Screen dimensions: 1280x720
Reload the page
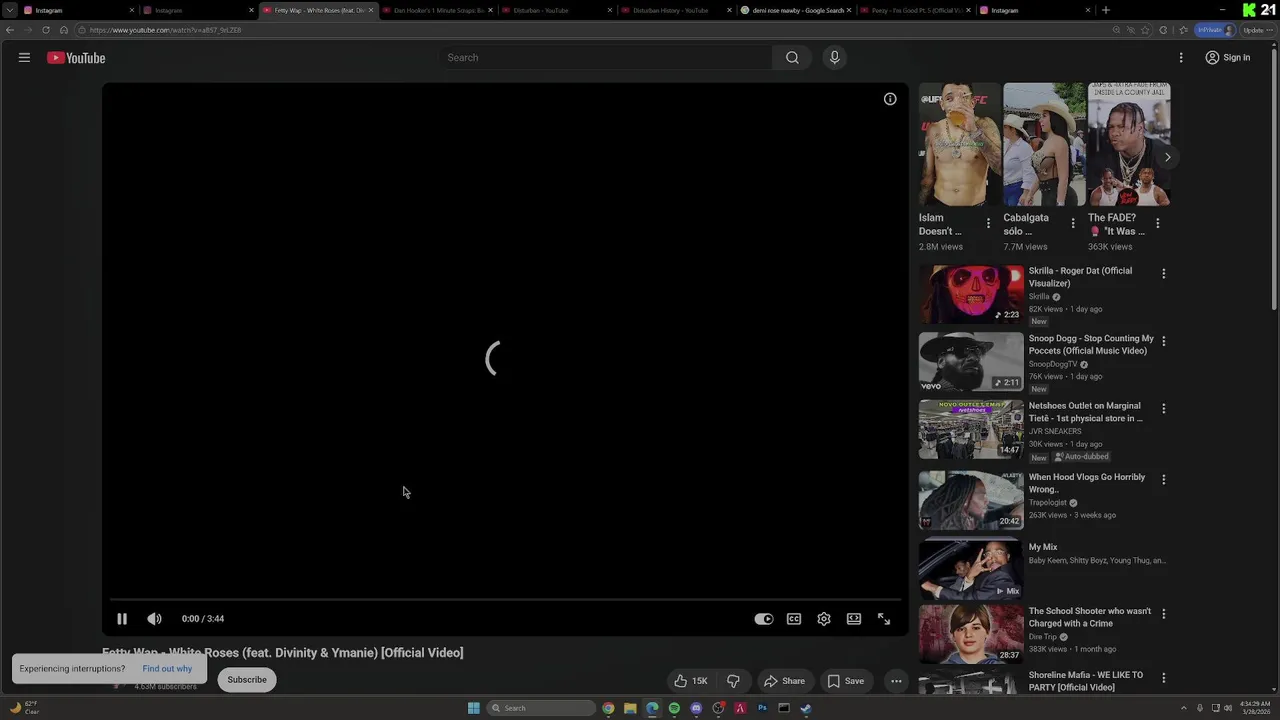46,30
